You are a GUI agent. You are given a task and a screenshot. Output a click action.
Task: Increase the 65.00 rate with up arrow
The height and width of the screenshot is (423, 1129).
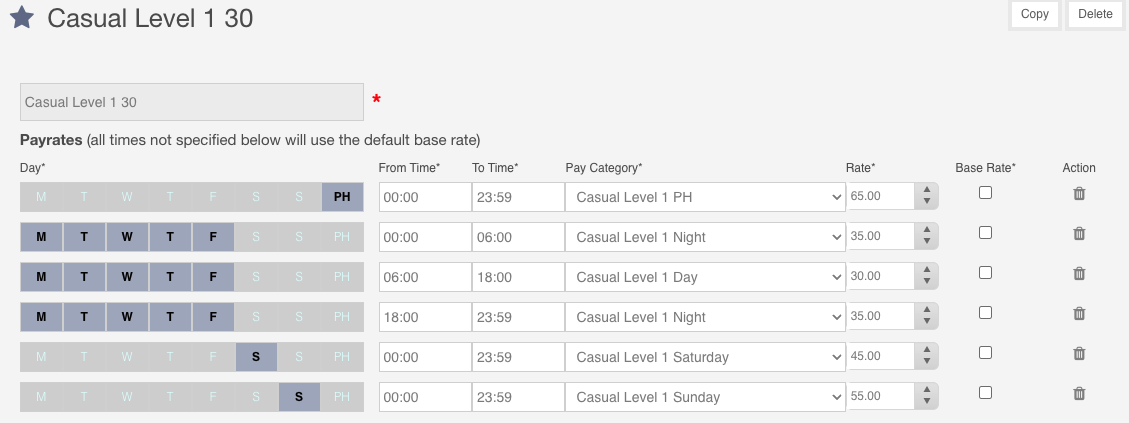[927, 190]
